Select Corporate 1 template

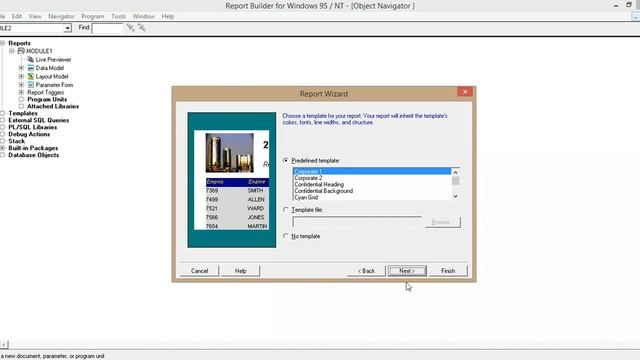[372, 171]
